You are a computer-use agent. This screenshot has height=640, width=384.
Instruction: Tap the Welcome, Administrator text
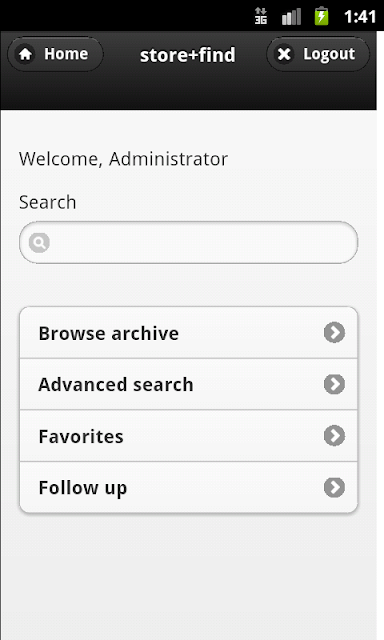pyautogui.click(x=123, y=159)
